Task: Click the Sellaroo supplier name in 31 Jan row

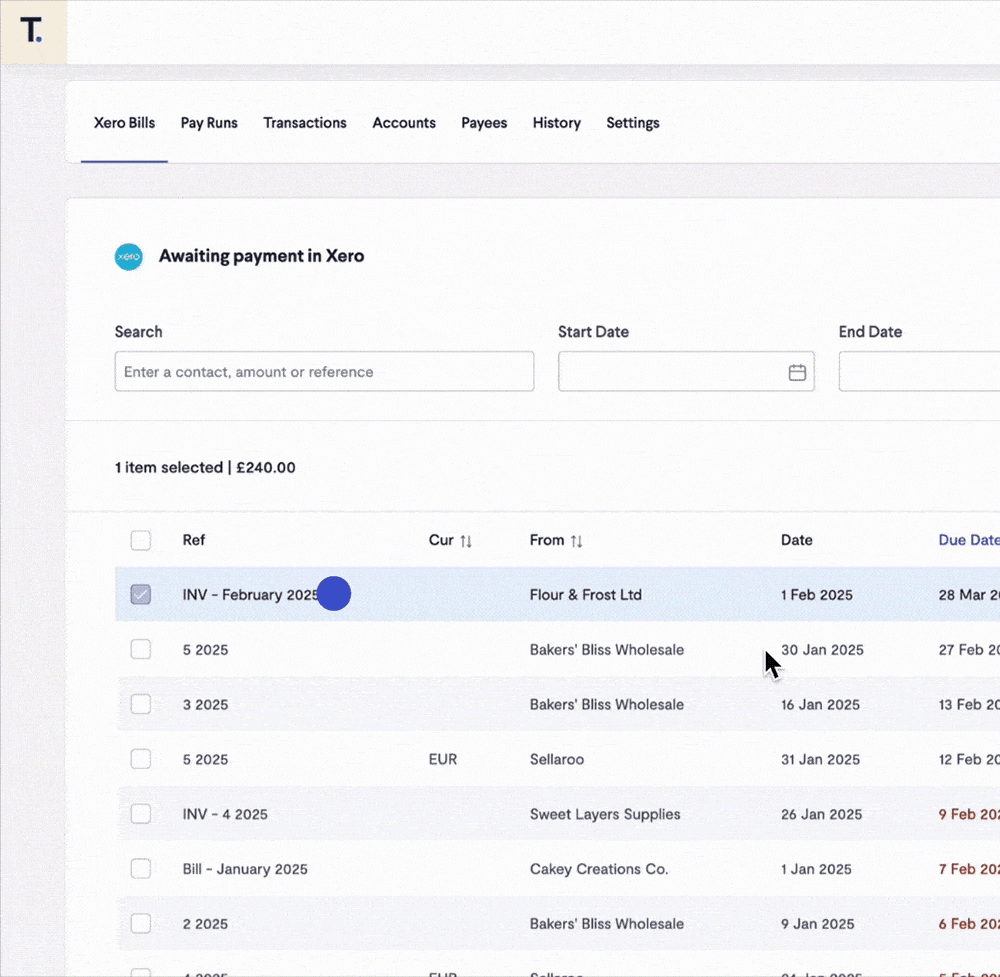Action: coord(557,759)
